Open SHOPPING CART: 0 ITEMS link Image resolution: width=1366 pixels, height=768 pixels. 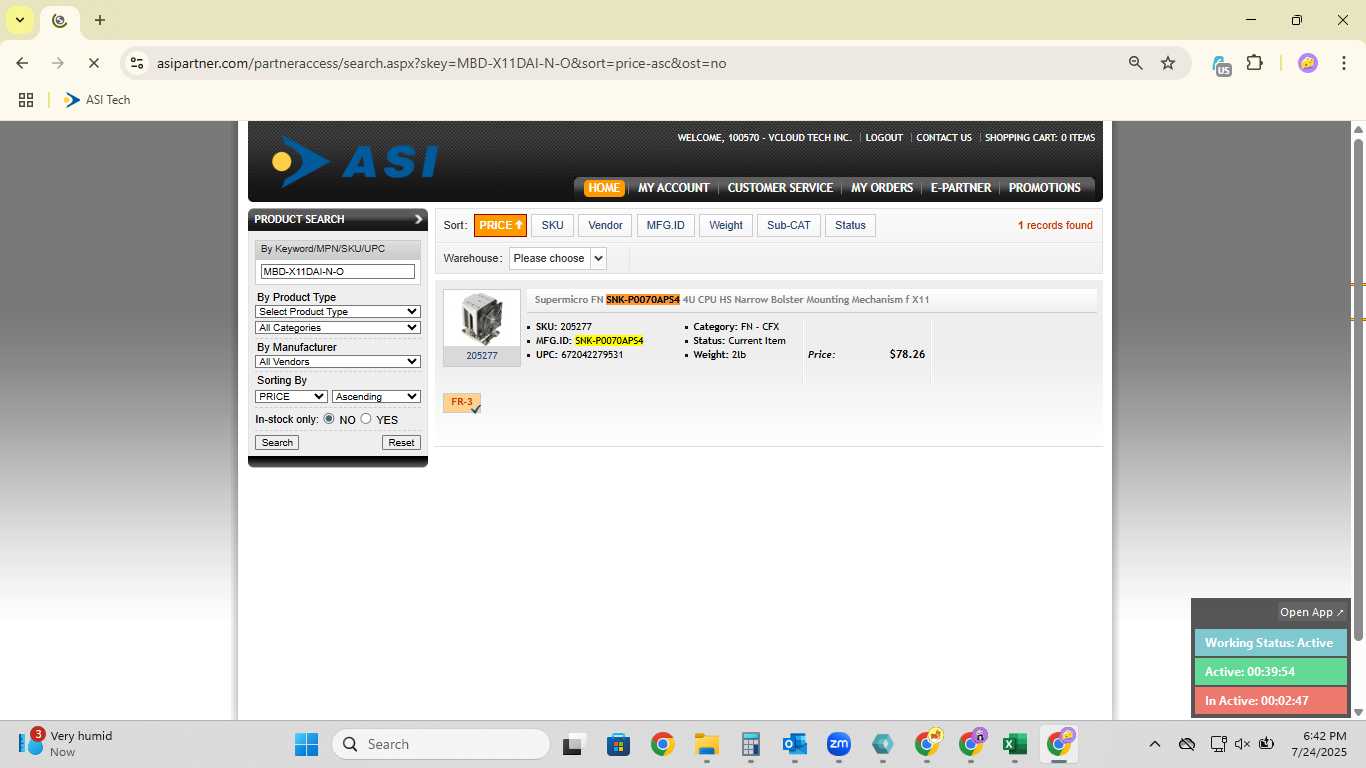(1040, 138)
